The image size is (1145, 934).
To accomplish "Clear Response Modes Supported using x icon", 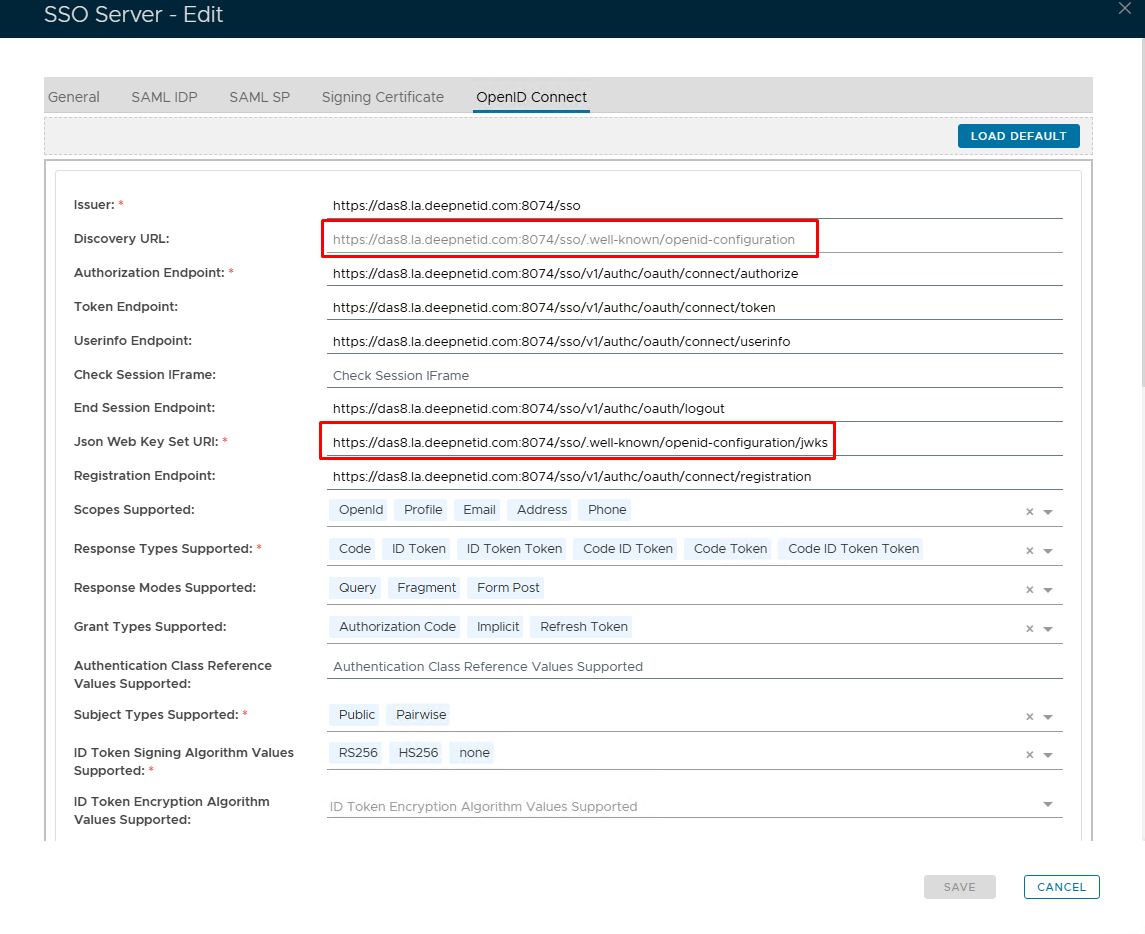I will pyautogui.click(x=1029, y=590).
